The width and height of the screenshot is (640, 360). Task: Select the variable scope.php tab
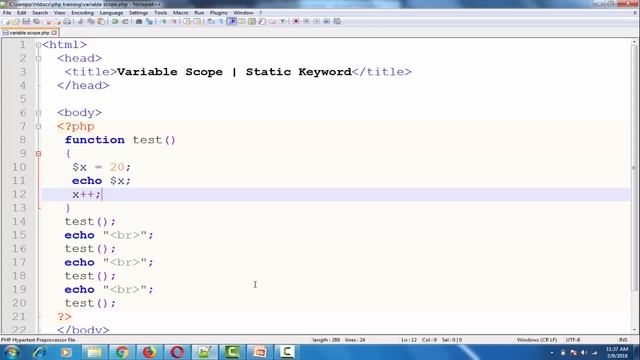point(28,33)
